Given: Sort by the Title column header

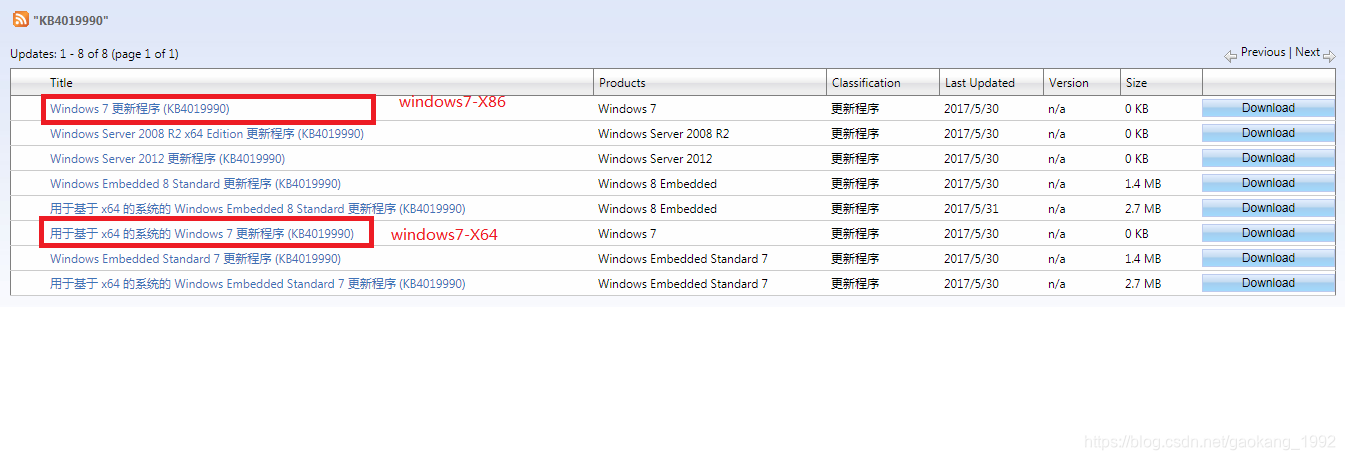Looking at the screenshot, I should [62, 83].
